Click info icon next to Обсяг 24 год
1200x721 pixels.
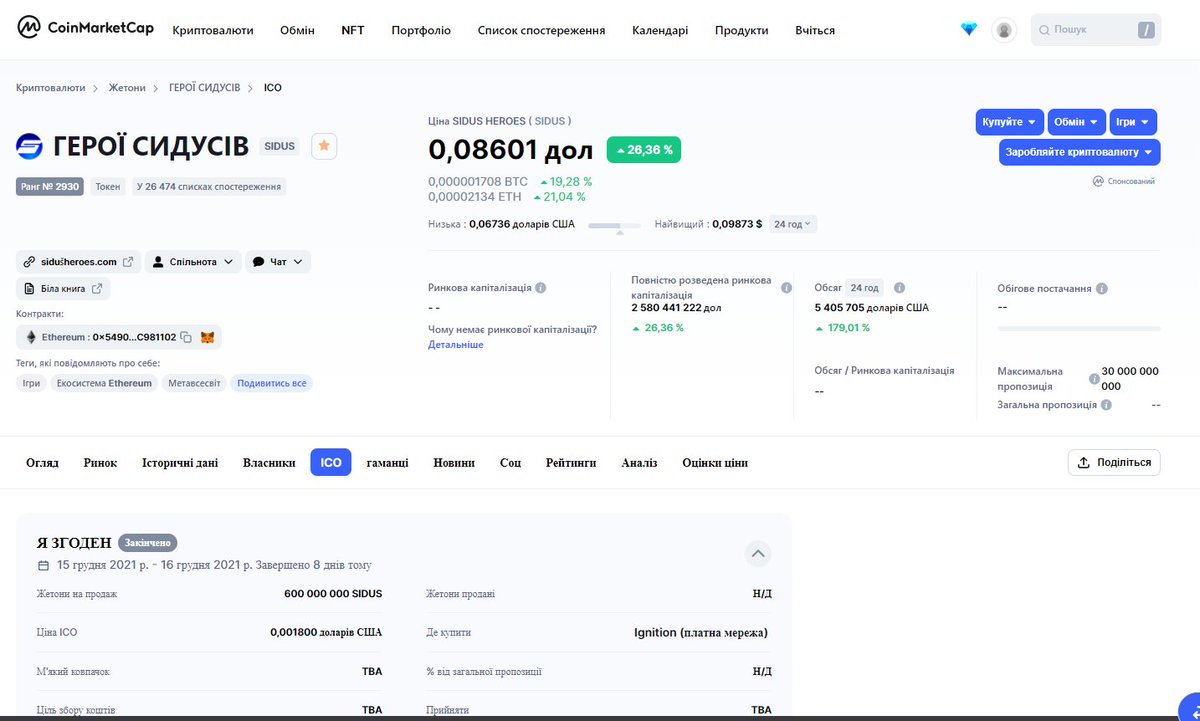coord(899,288)
